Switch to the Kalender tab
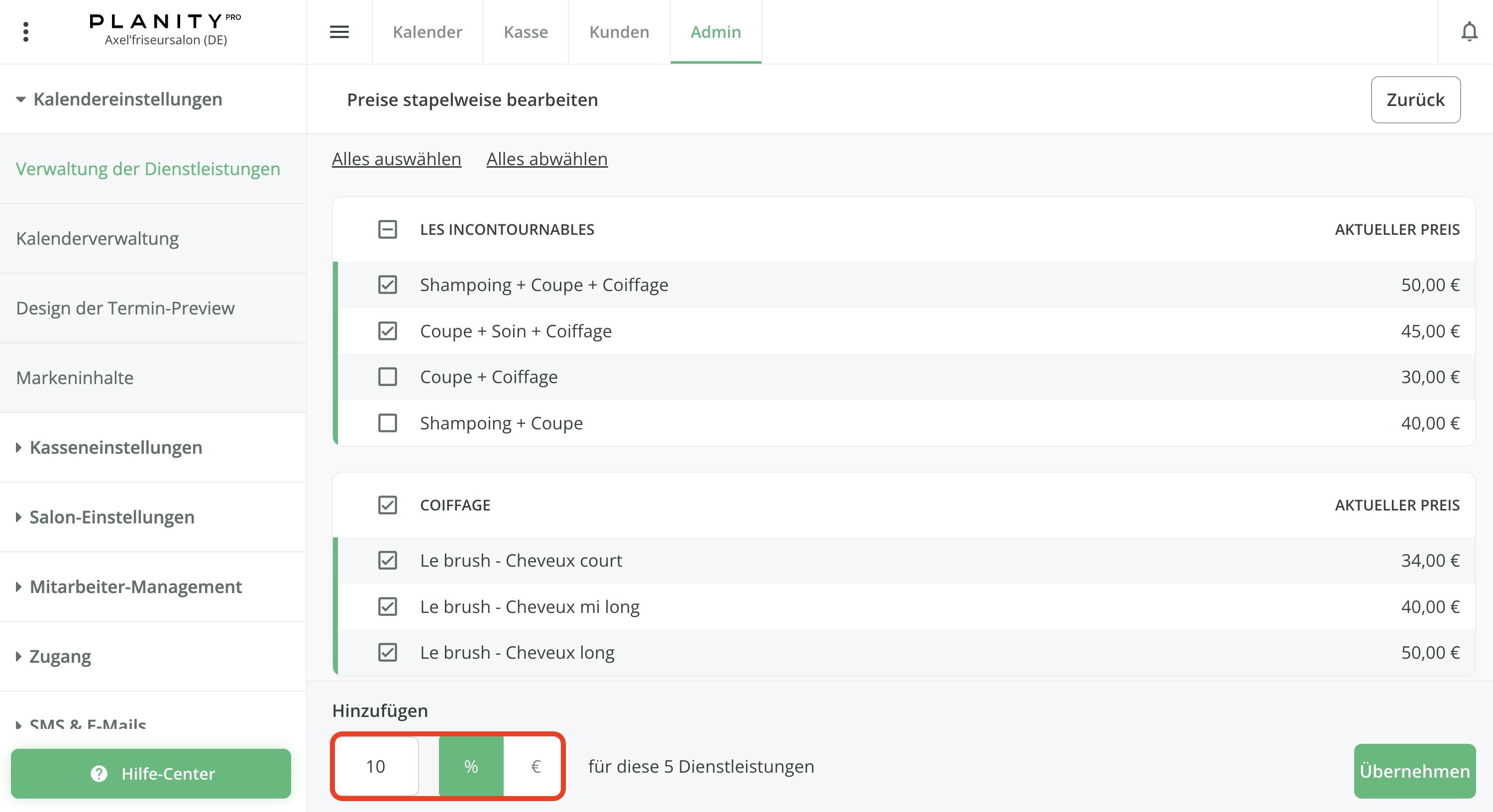This screenshot has width=1493, height=812. 427,31
